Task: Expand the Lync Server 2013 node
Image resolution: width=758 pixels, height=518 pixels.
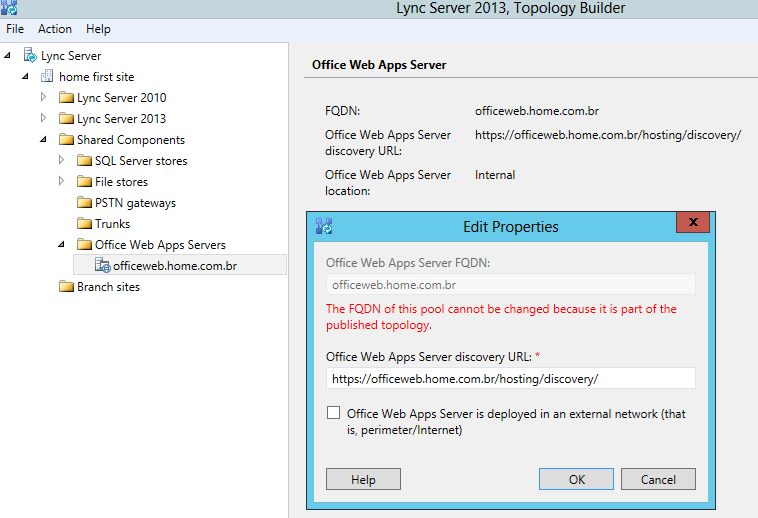Action: pos(43,119)
